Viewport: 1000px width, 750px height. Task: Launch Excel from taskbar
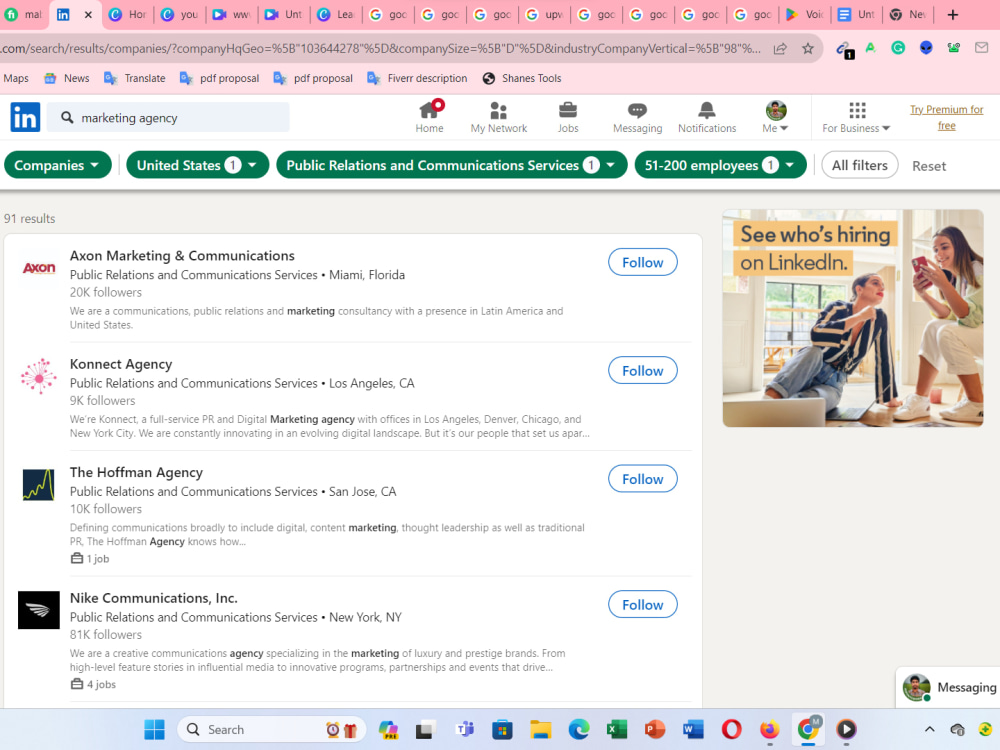[x=617, y=729]
